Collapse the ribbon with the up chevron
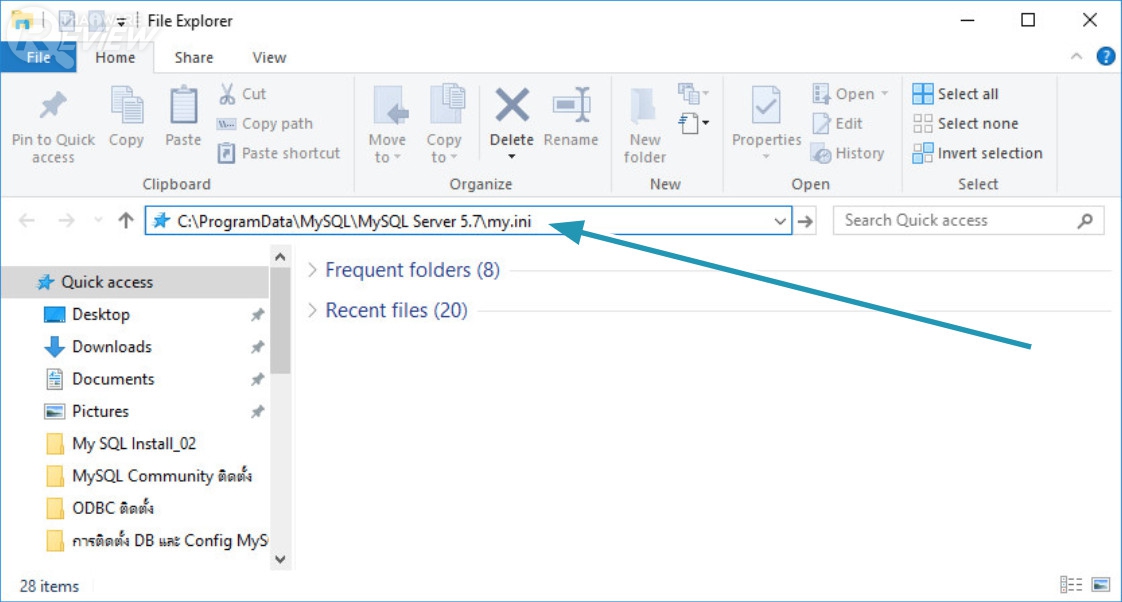Screen dimensions: 1122x602 [x=1076, y=57]
